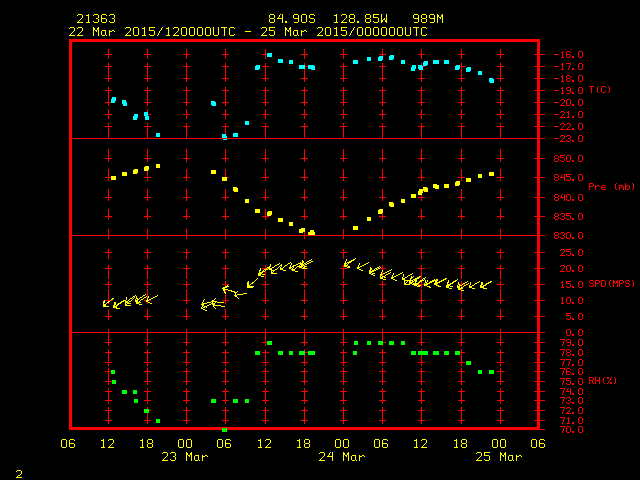Click the lowest green humidity point at 70%
Screen dimensions: 640x480
[x=224, y=429]
